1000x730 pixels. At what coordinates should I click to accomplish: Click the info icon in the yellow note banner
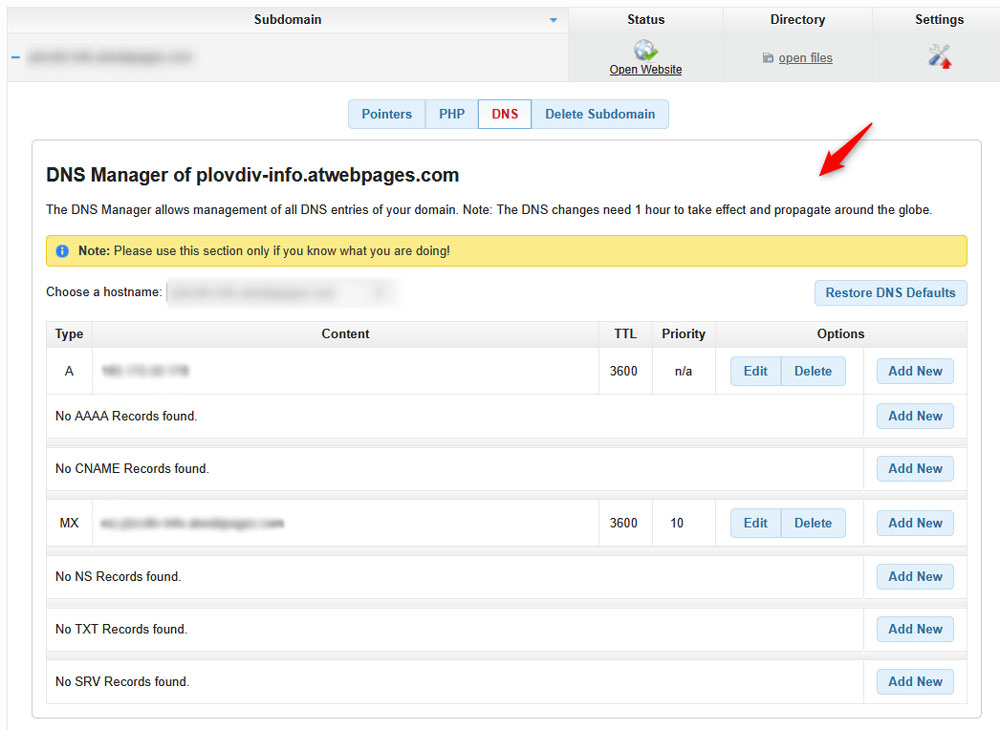pos(62,251)
